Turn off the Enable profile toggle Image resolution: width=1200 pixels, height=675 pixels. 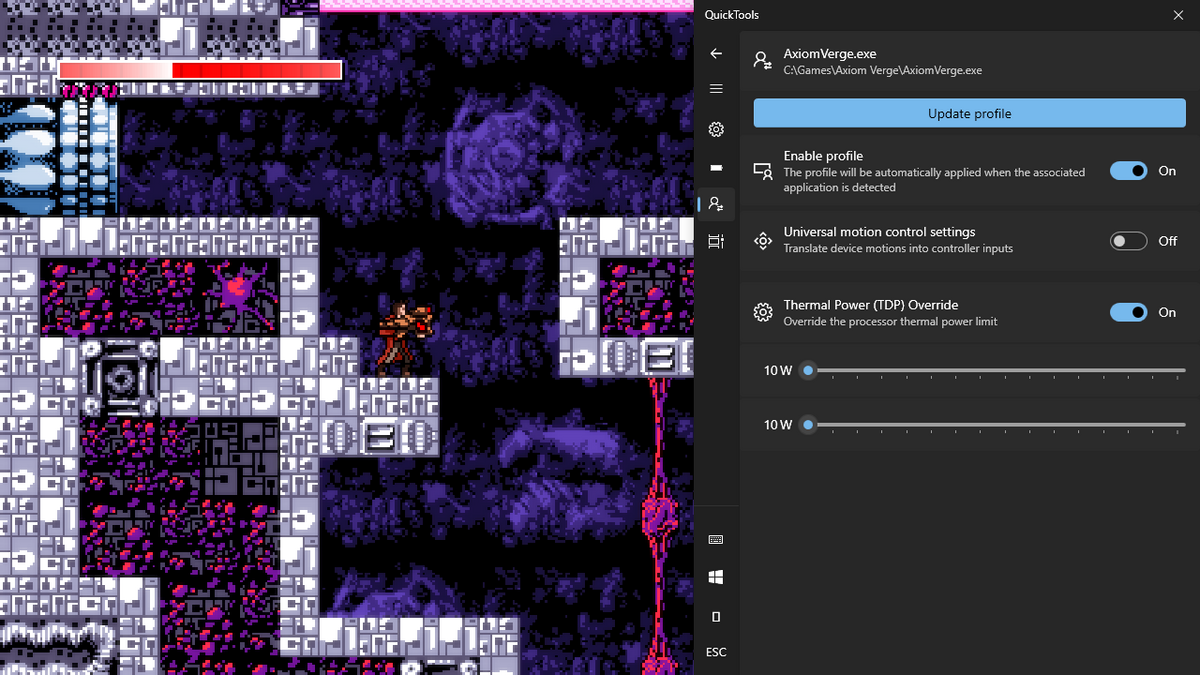point(1129,171)
